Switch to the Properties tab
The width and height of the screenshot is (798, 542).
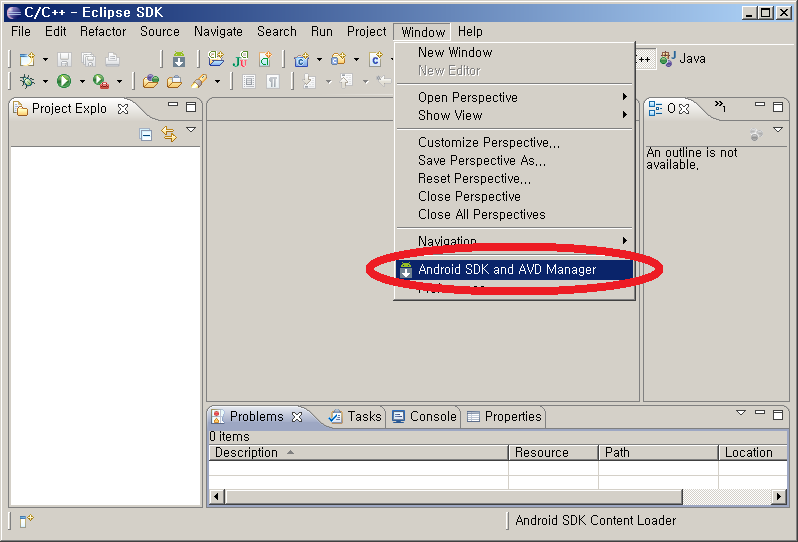(504, 416)
